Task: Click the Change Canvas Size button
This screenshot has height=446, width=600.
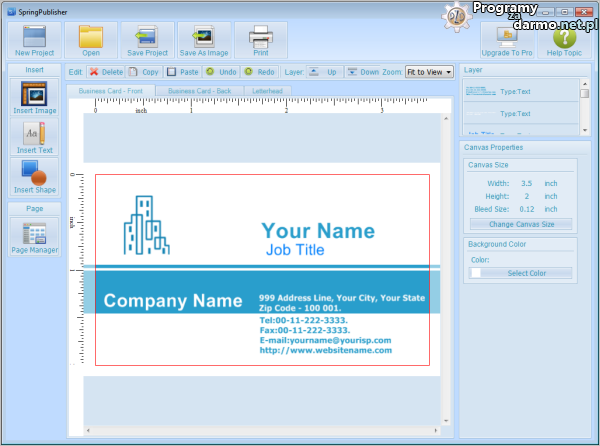Action: point(521,224)
